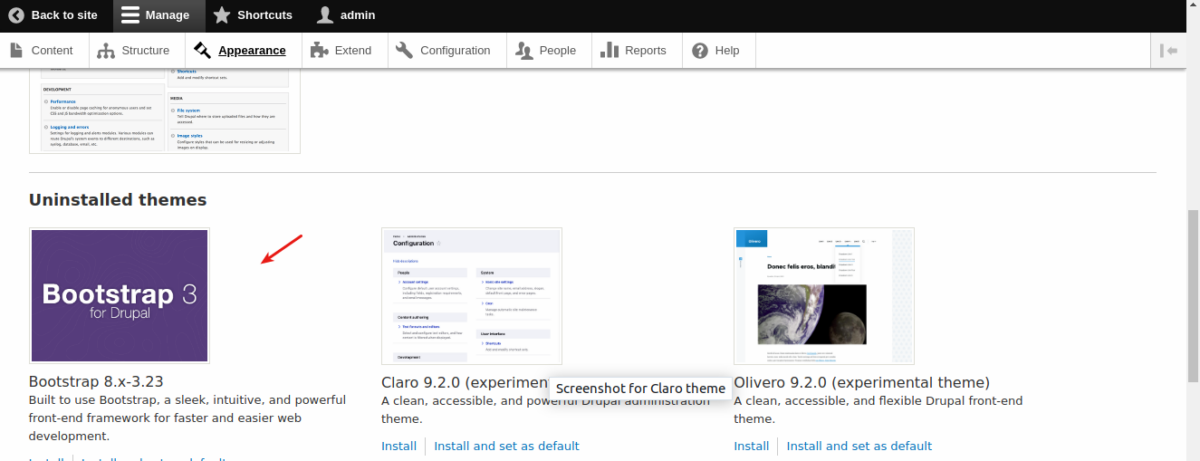
Task: Click the installed theme screenshot at top
Action: pos(165,110)
